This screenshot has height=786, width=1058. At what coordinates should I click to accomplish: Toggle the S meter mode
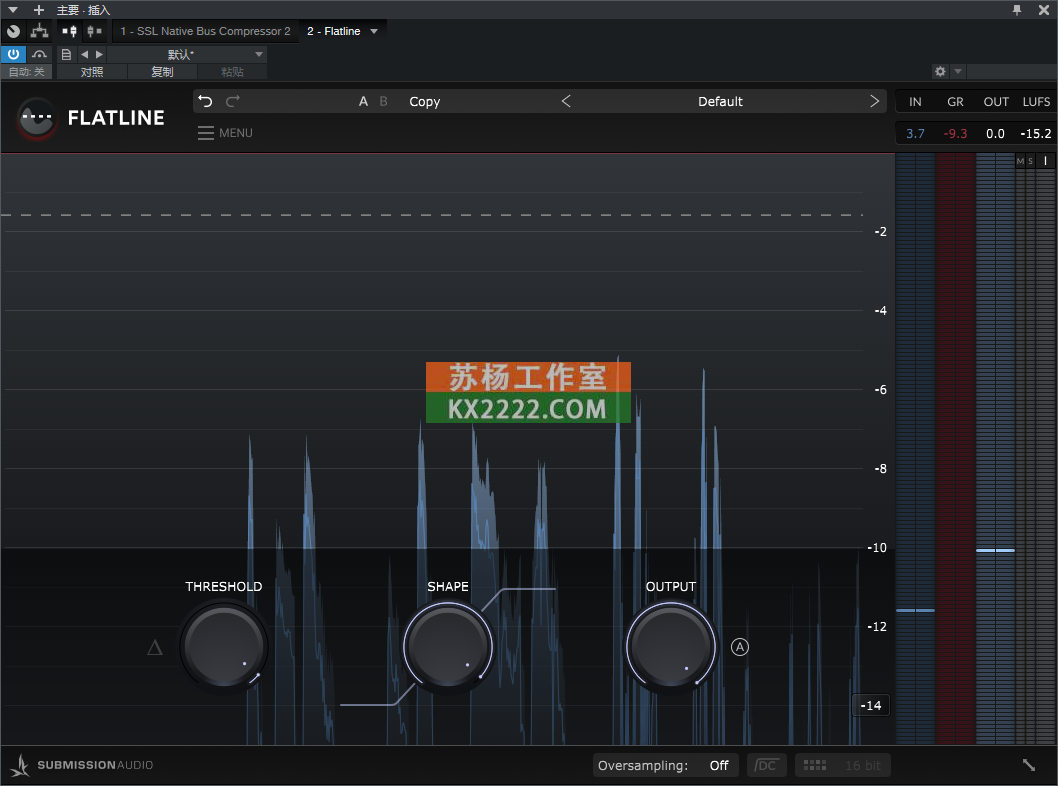1030,161
